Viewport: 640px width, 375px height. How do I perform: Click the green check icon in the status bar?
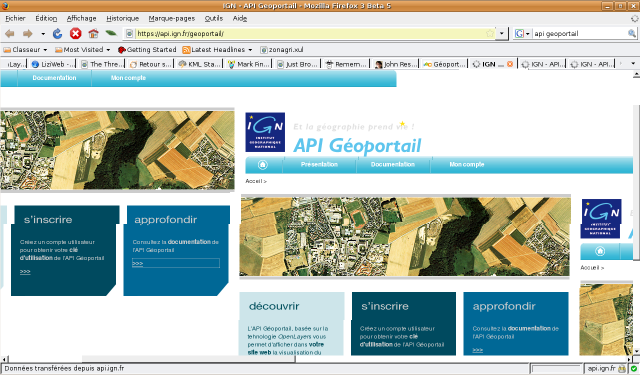point(634,368)
